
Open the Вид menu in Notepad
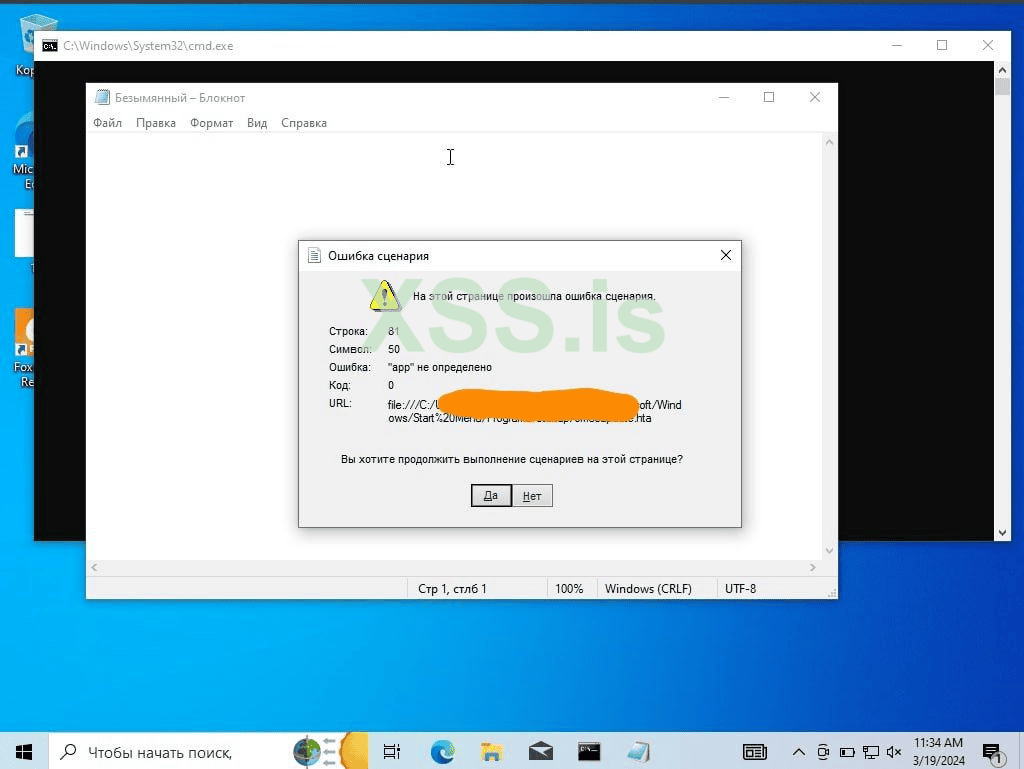257,123
